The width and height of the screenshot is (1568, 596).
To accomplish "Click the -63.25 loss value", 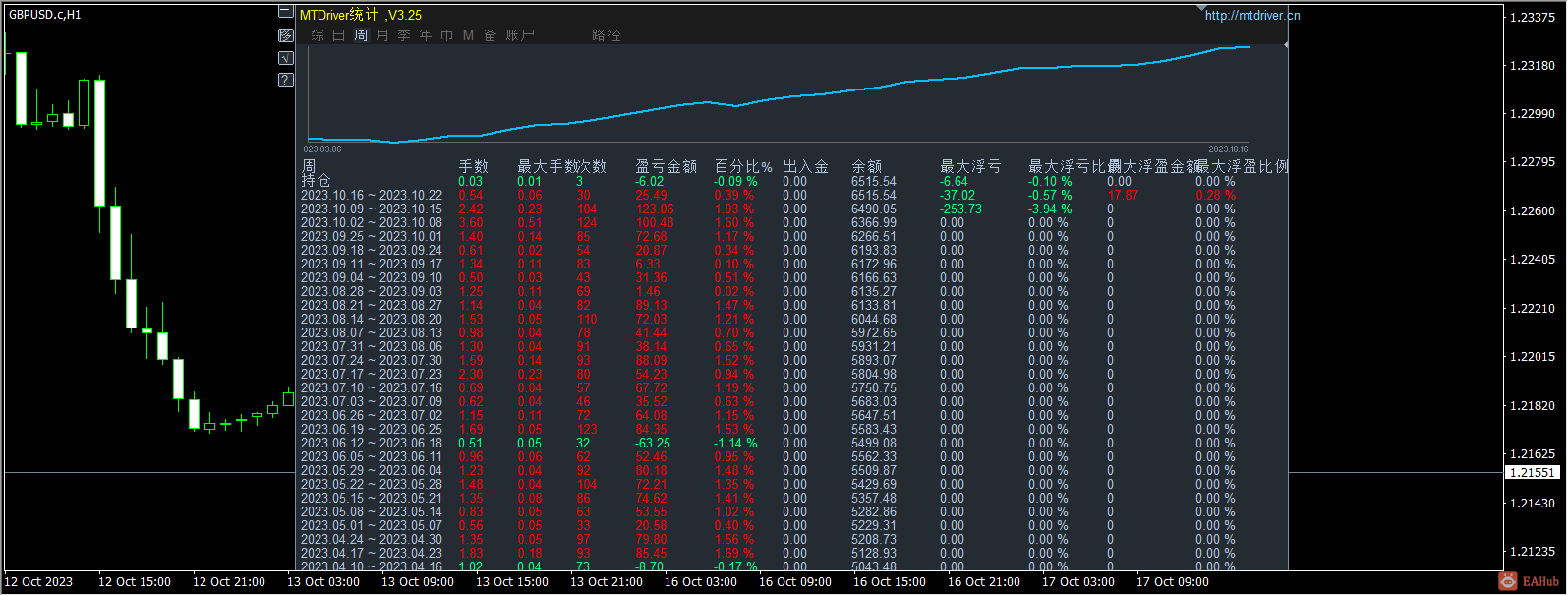I will click(653, 443).
